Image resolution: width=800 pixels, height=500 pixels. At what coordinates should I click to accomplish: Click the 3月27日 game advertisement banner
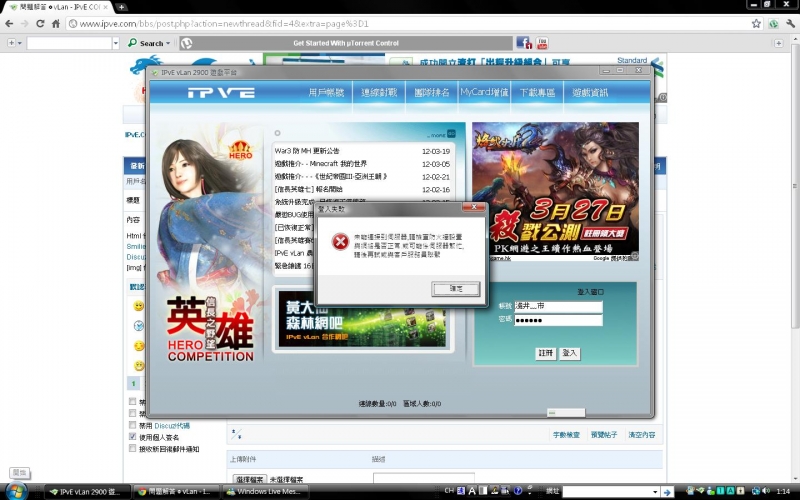click(x=555, y=191)
